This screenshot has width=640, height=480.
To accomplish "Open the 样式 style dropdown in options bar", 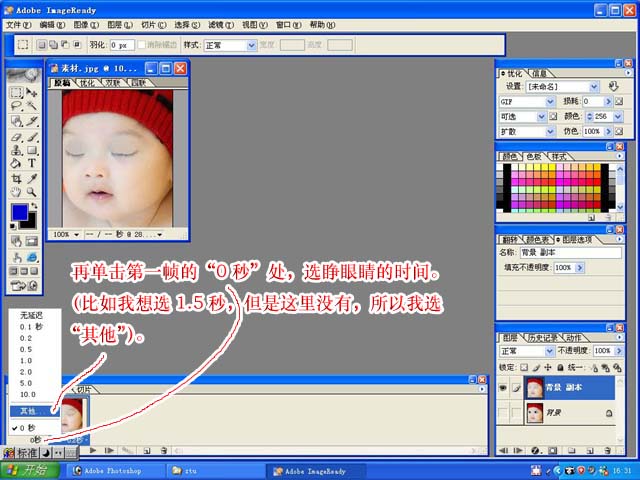I will click(x=230, y=45).
